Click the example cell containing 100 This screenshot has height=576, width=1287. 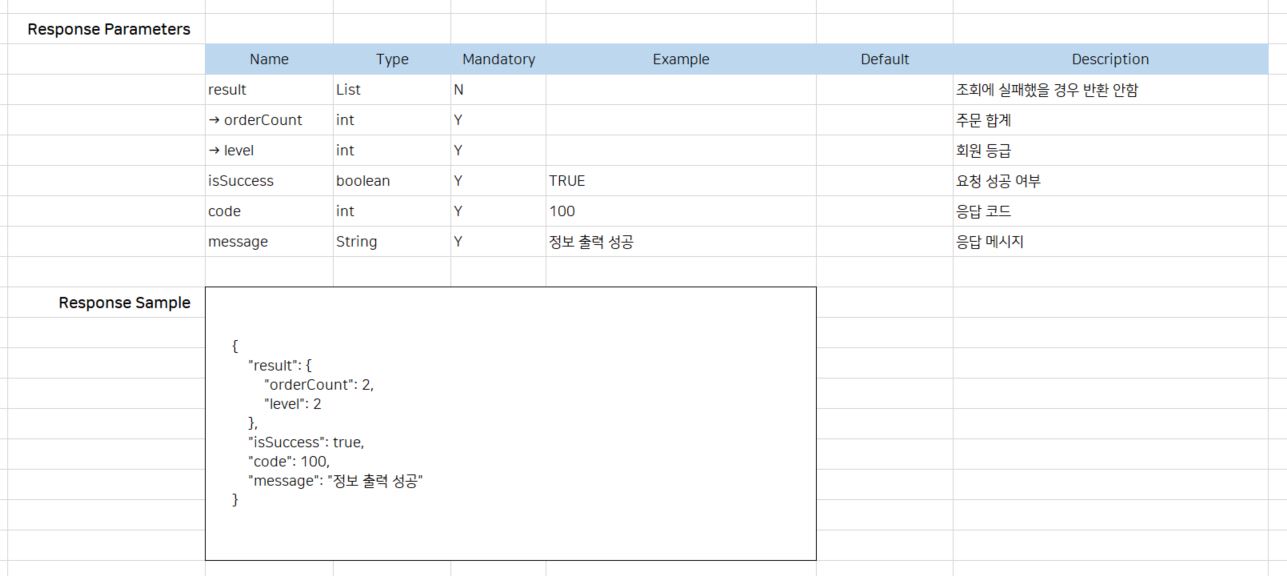680,211
